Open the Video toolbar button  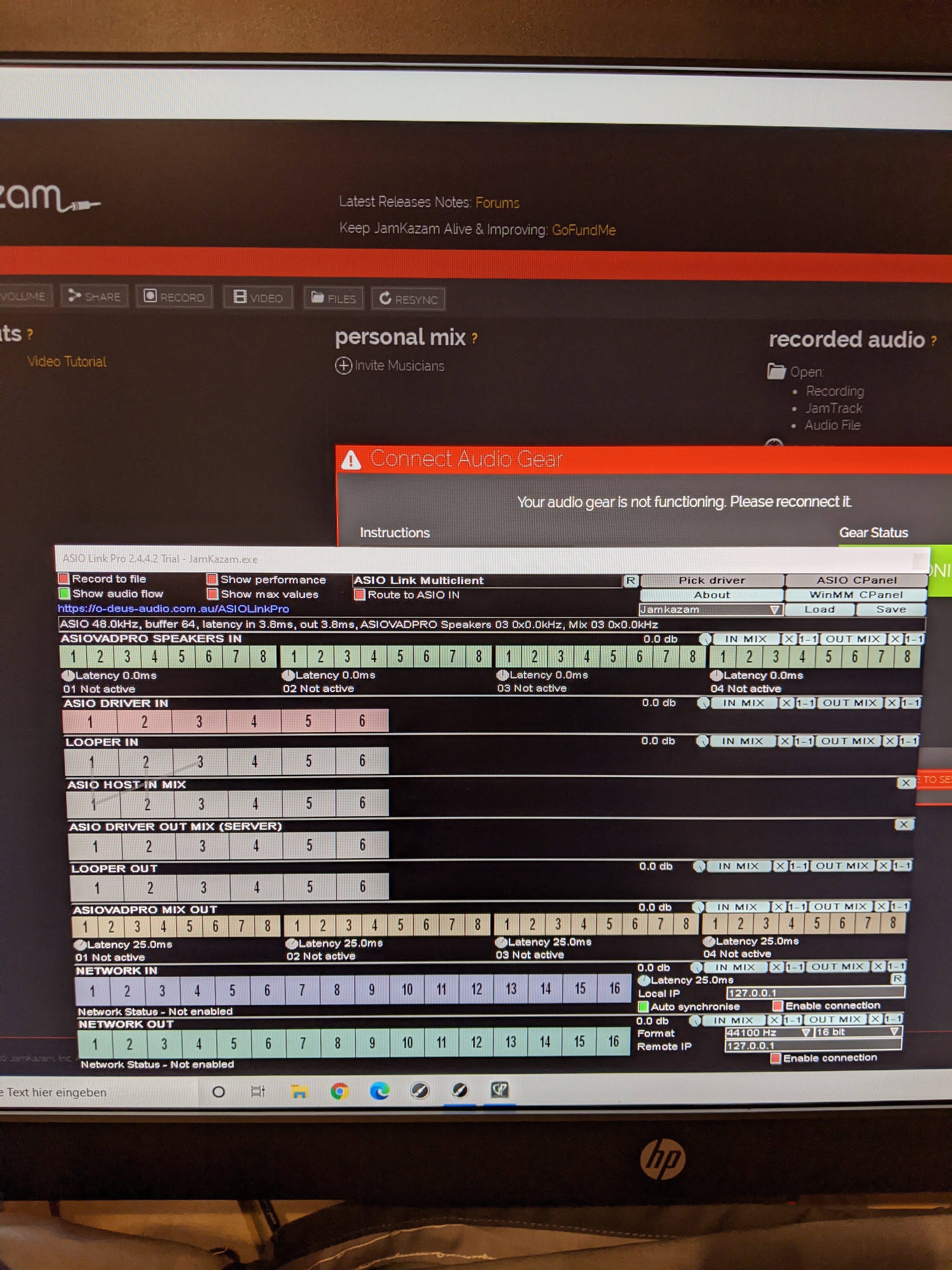click(x=240, y=297)
